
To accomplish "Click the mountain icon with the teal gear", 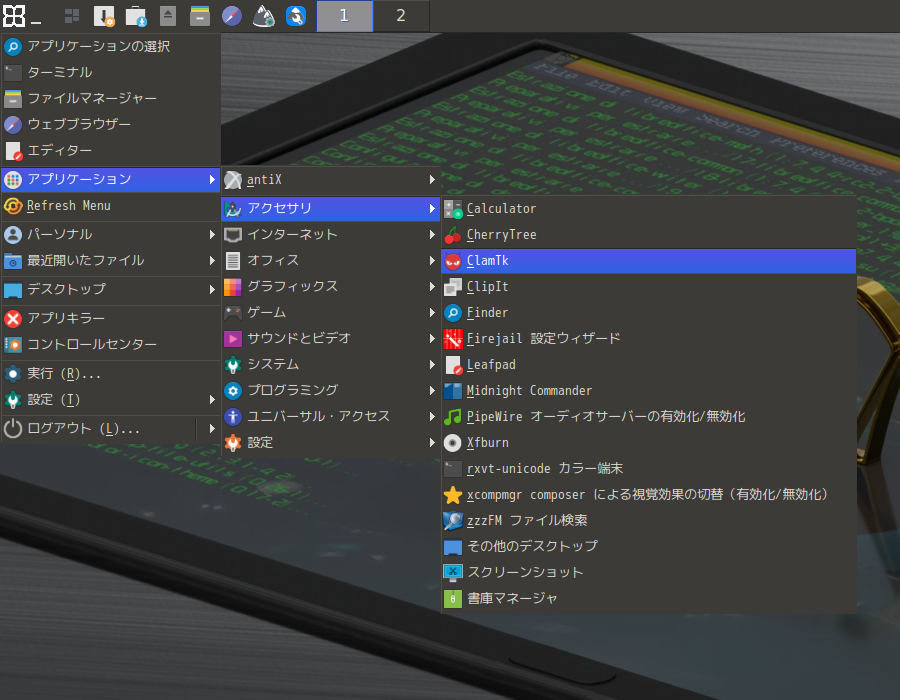I will (x=264, y=16).
